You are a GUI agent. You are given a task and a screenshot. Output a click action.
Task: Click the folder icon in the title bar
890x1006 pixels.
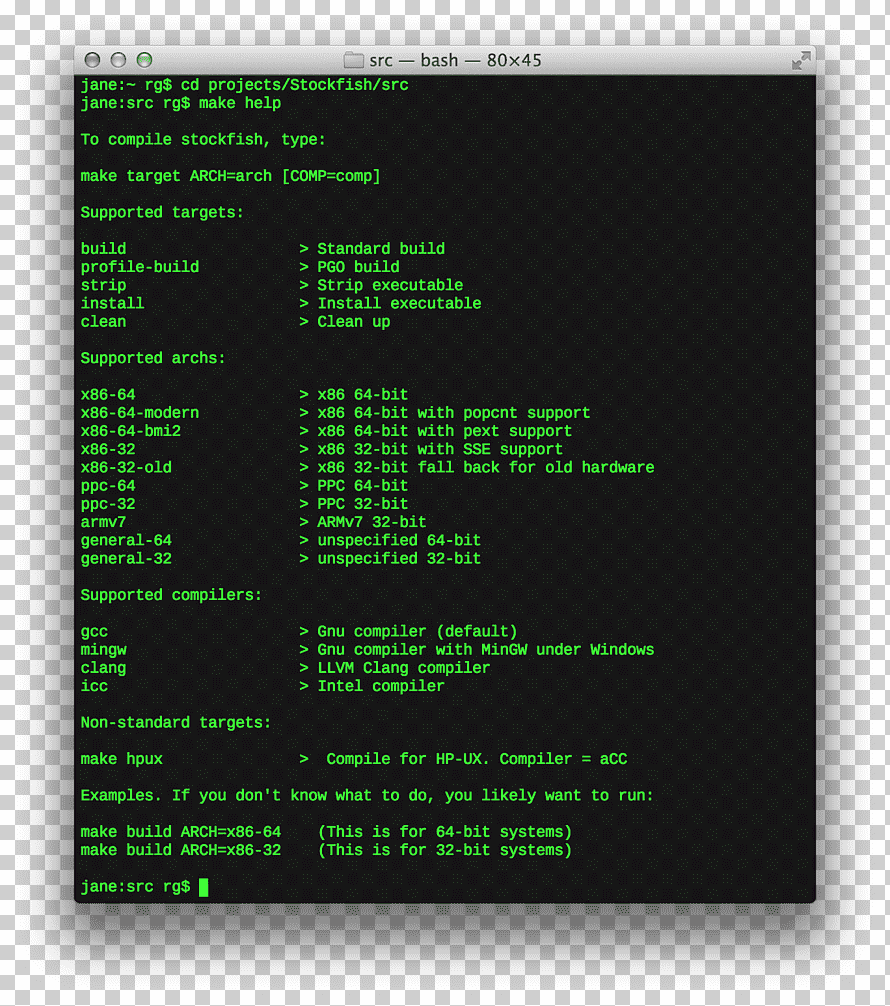click(x=353, y=60)
